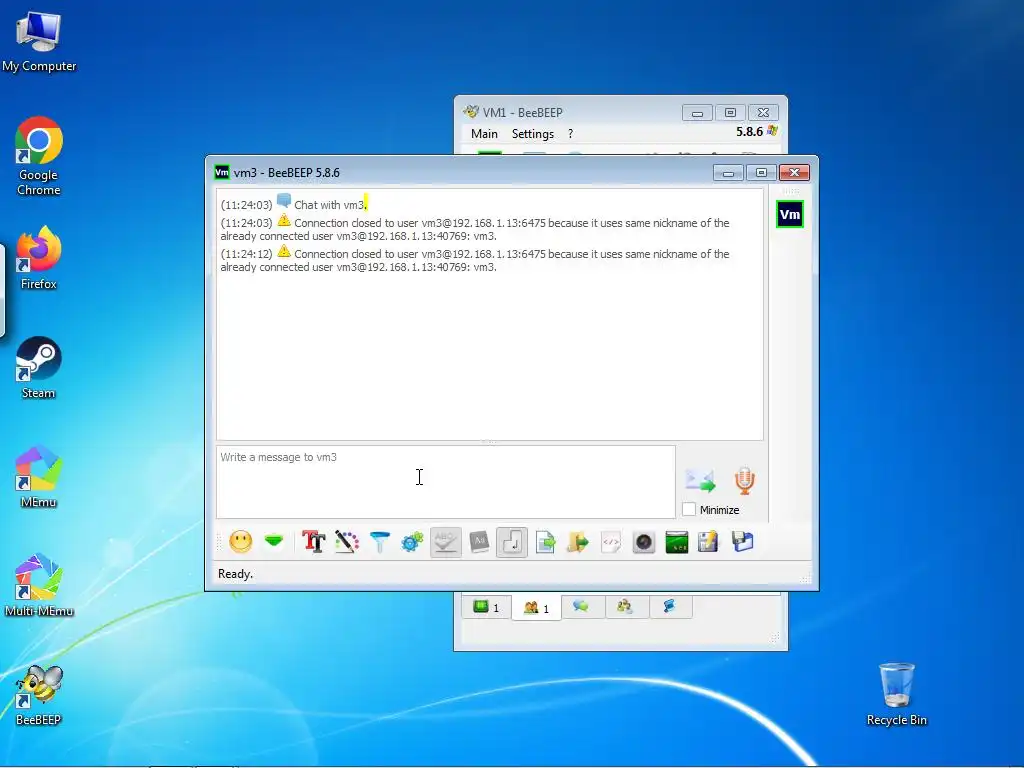
Task: Click the 11:24:12 connection closed warning message
Action: pos(475,260)
